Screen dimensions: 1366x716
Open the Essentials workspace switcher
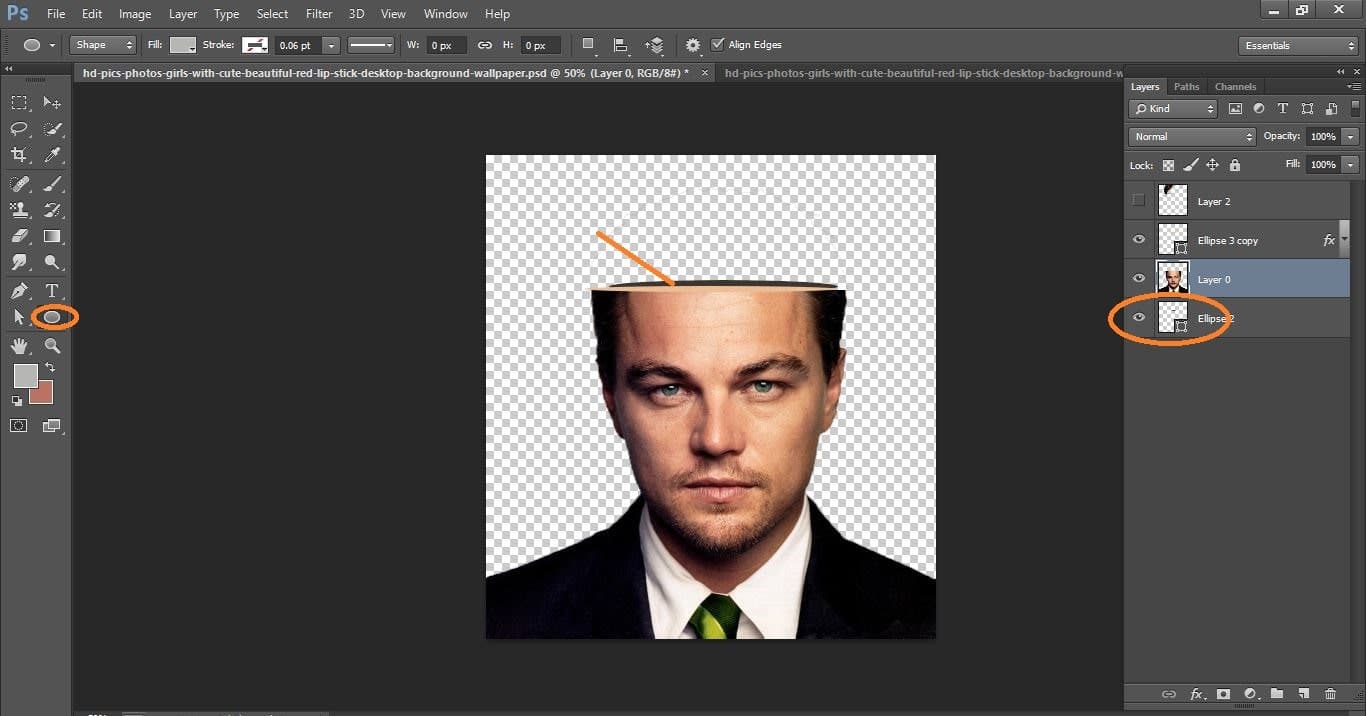1297,45
